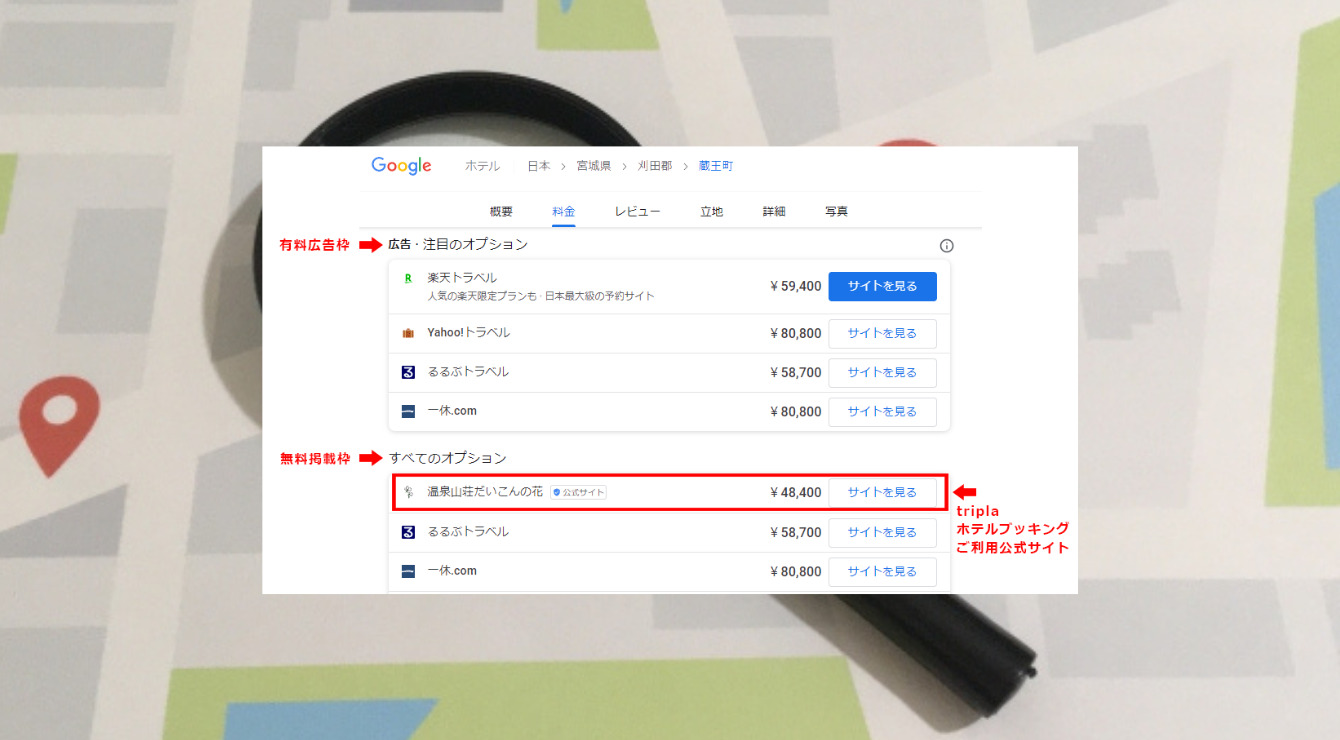Click るるぶトラベル icon under すべてのオプション
This screenshot has width=1340, height=740.
408,532
